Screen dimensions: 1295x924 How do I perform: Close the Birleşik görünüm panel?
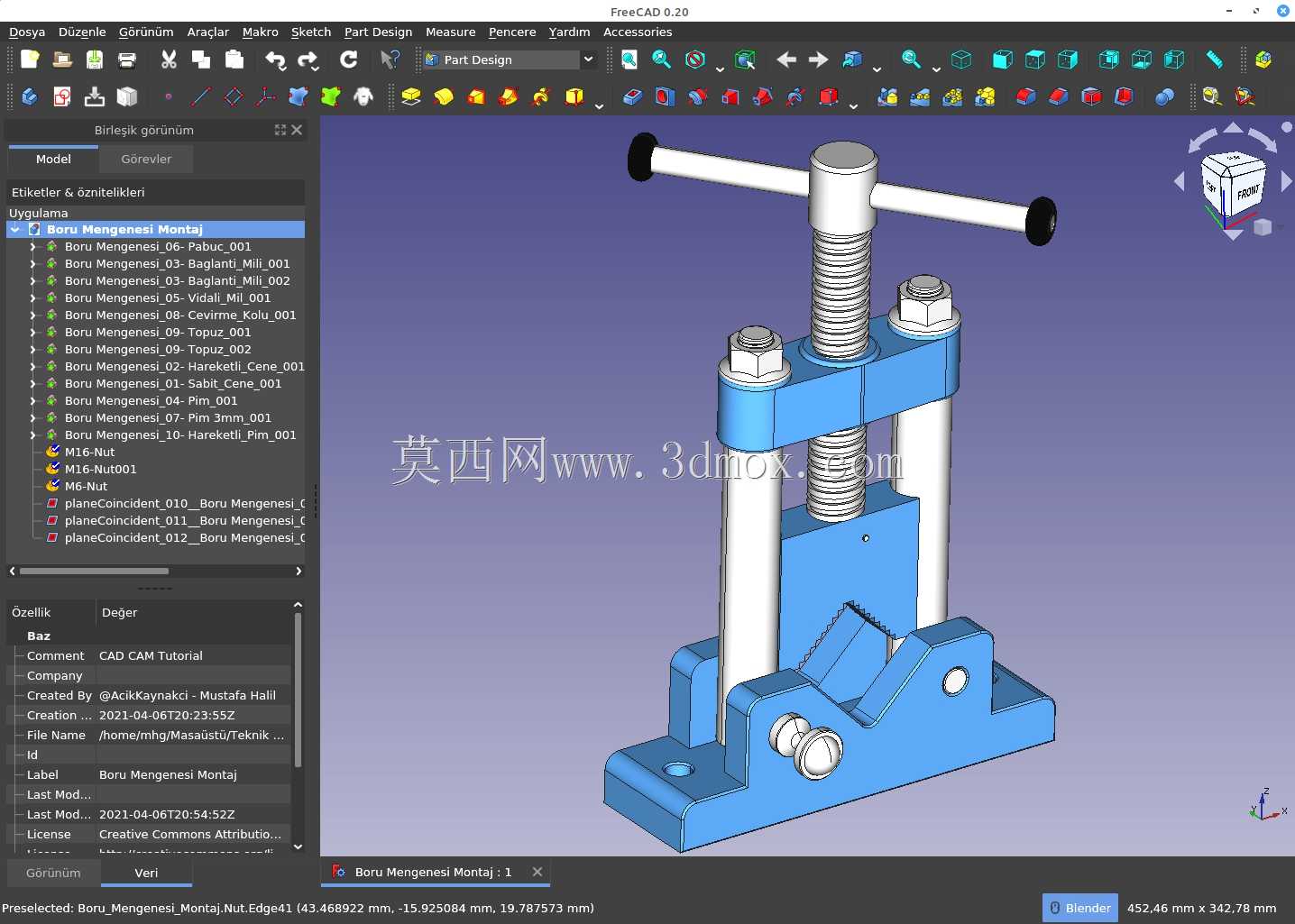point(297,130)
